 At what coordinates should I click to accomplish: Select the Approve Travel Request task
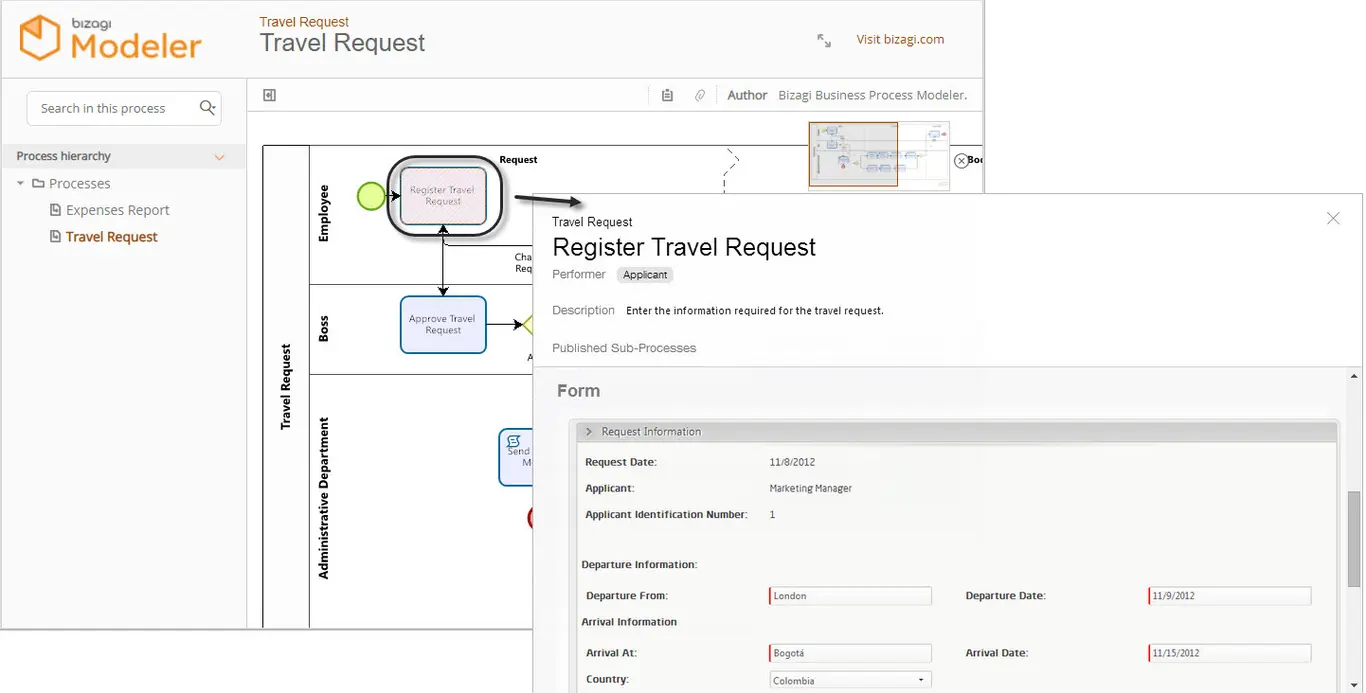pyautogui.click(x=443, y=324)
